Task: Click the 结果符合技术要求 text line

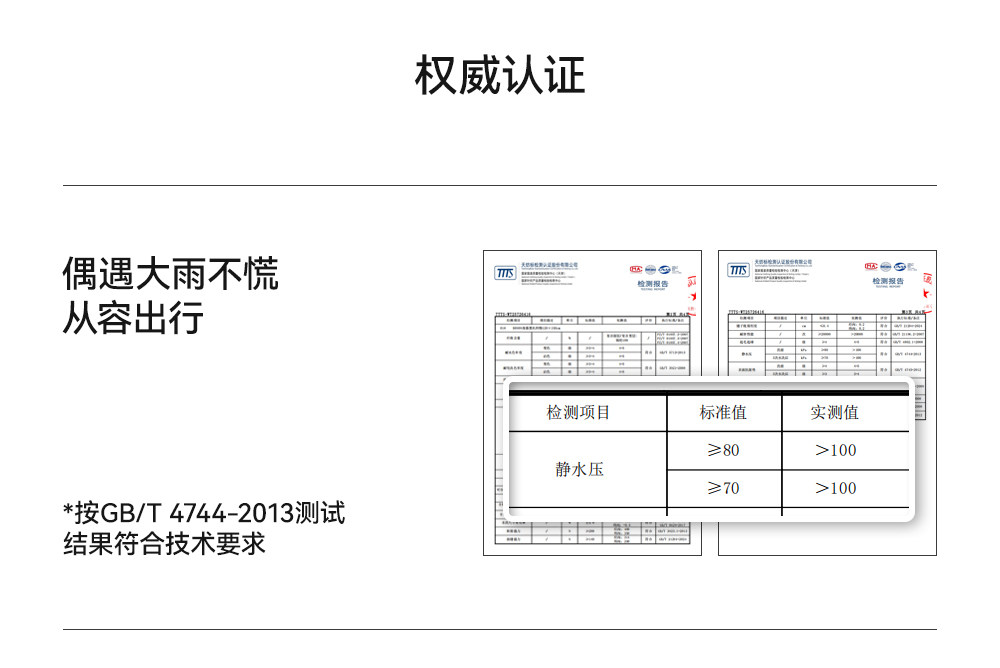Action: (164, 544)
